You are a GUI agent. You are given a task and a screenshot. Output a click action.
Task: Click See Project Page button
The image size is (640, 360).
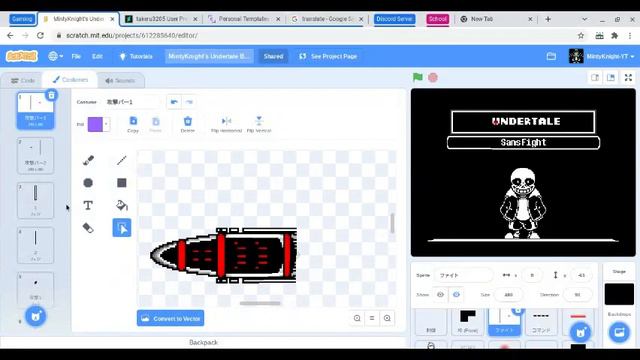[328, 56]
